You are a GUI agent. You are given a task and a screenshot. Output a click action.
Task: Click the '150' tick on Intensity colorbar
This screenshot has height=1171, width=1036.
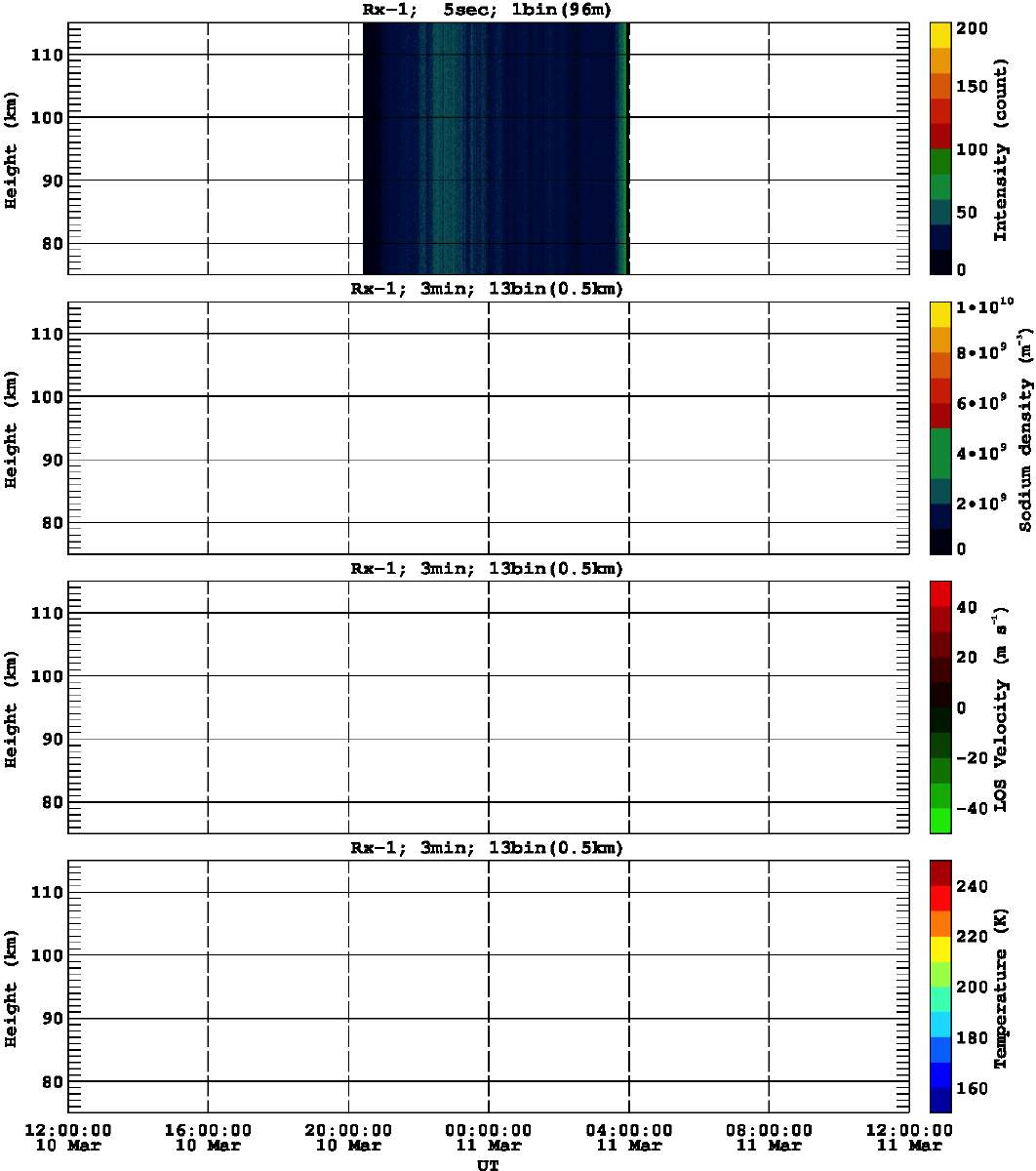[x=972, y=88]
